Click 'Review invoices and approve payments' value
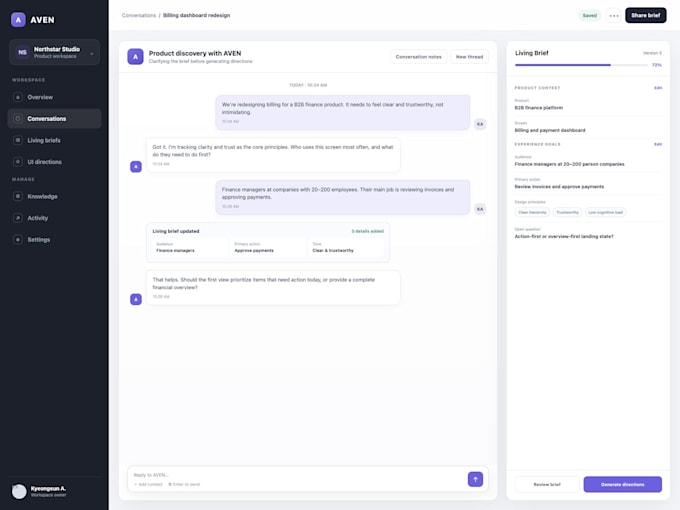 click(x=559, y=187)
